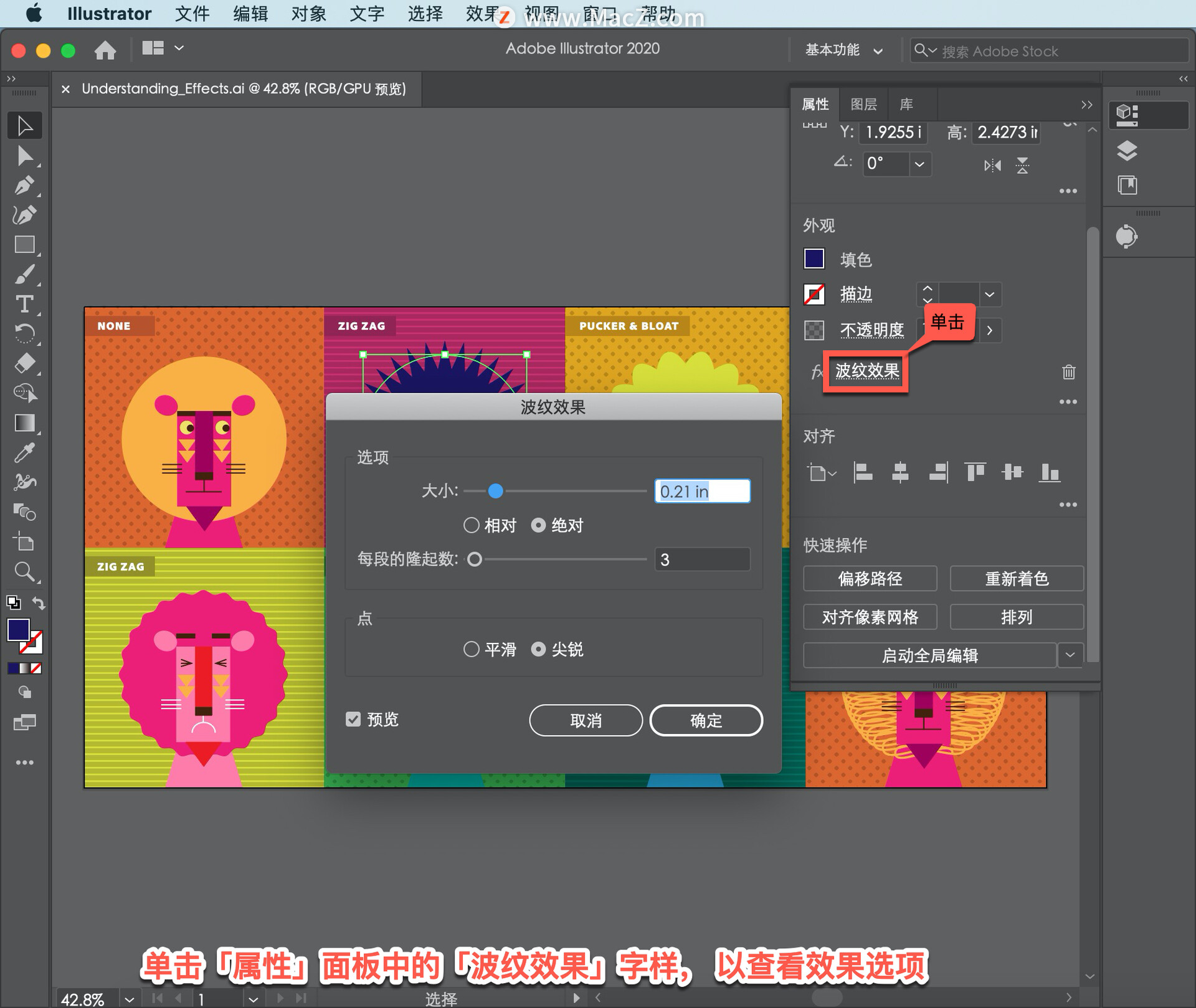Switch to the 库 tab
The height and width of the screenshot is (1008, 1196).
coord(906,104)
